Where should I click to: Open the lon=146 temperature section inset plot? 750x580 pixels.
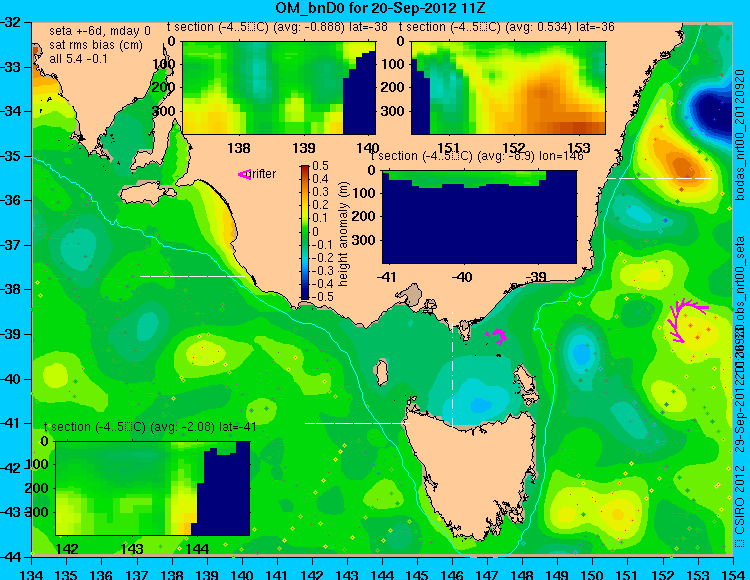479,217
